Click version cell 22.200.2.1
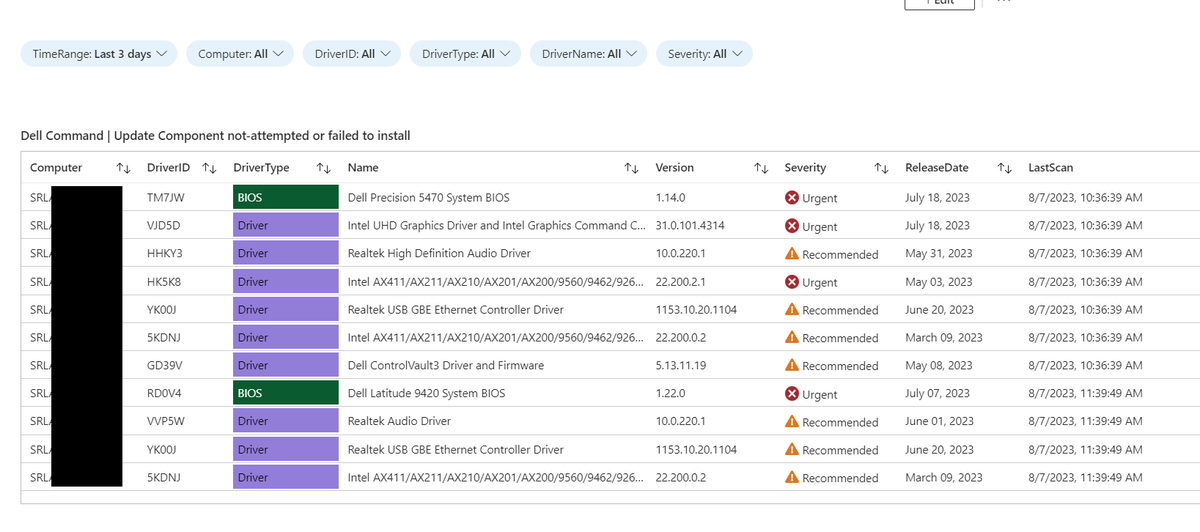Image resolution: width=1200 pixels, height=532 pixels. tap(680, 282)
